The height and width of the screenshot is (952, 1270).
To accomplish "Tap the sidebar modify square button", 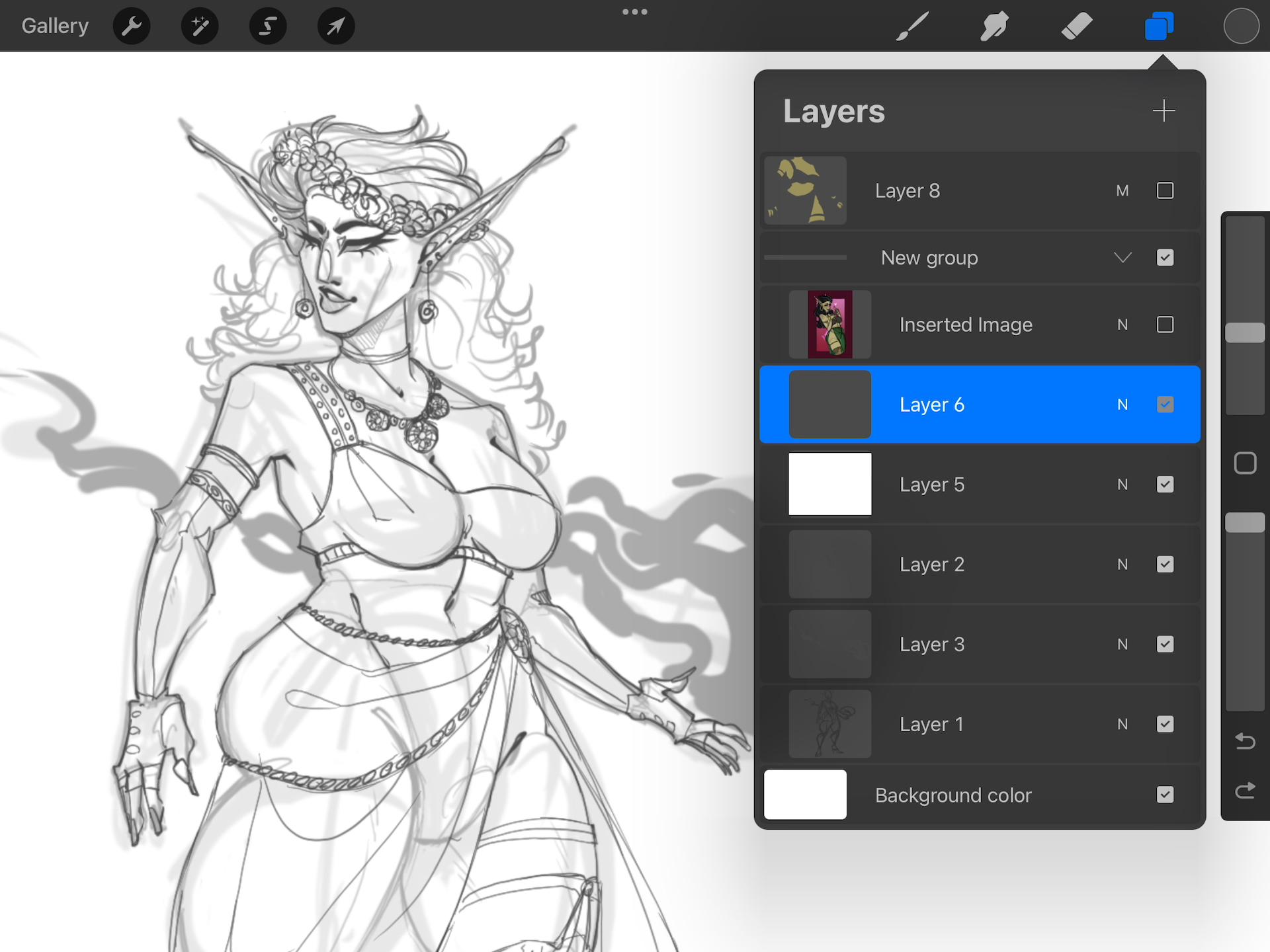I will [x=1245, y=463].
